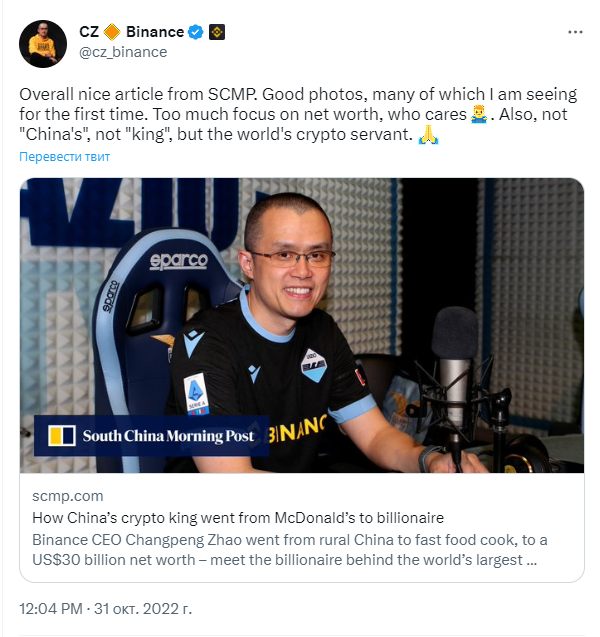Screen dimensions: 600x637
Task: Click the CZ Binance display name
Action: pyautogui.click(x=131, y=32)
